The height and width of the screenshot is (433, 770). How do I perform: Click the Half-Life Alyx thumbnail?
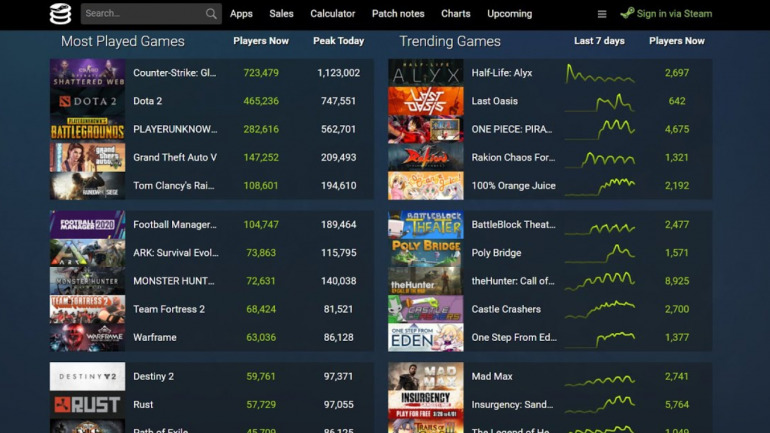coord(426,73)
